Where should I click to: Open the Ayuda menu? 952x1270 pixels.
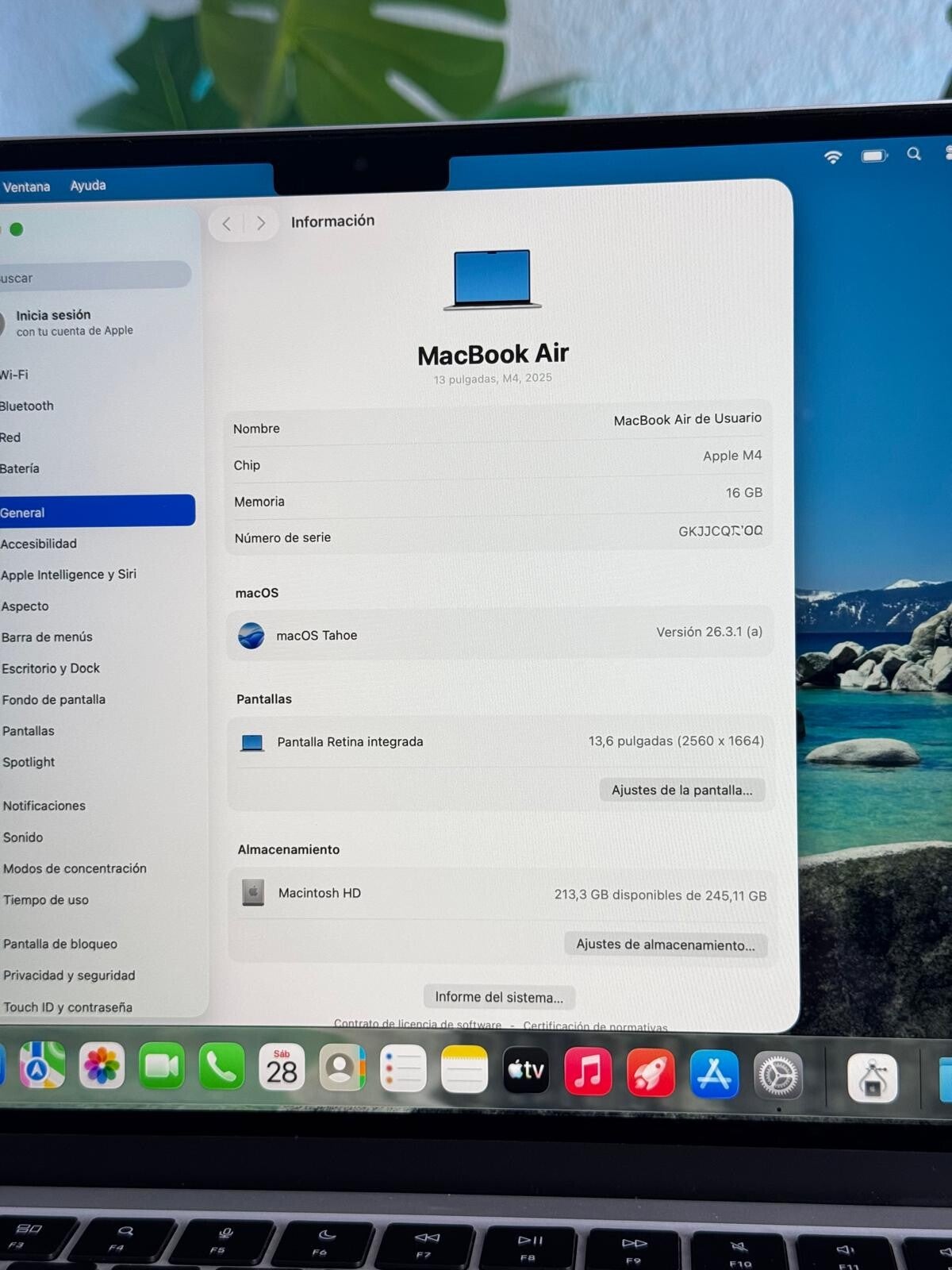88,186
